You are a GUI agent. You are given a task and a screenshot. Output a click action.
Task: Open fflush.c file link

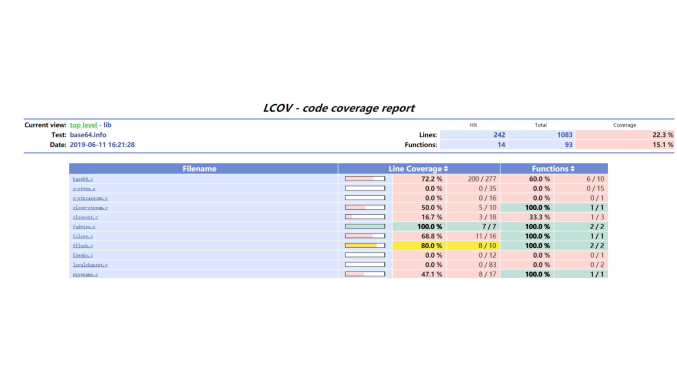(x=82, y=246)
